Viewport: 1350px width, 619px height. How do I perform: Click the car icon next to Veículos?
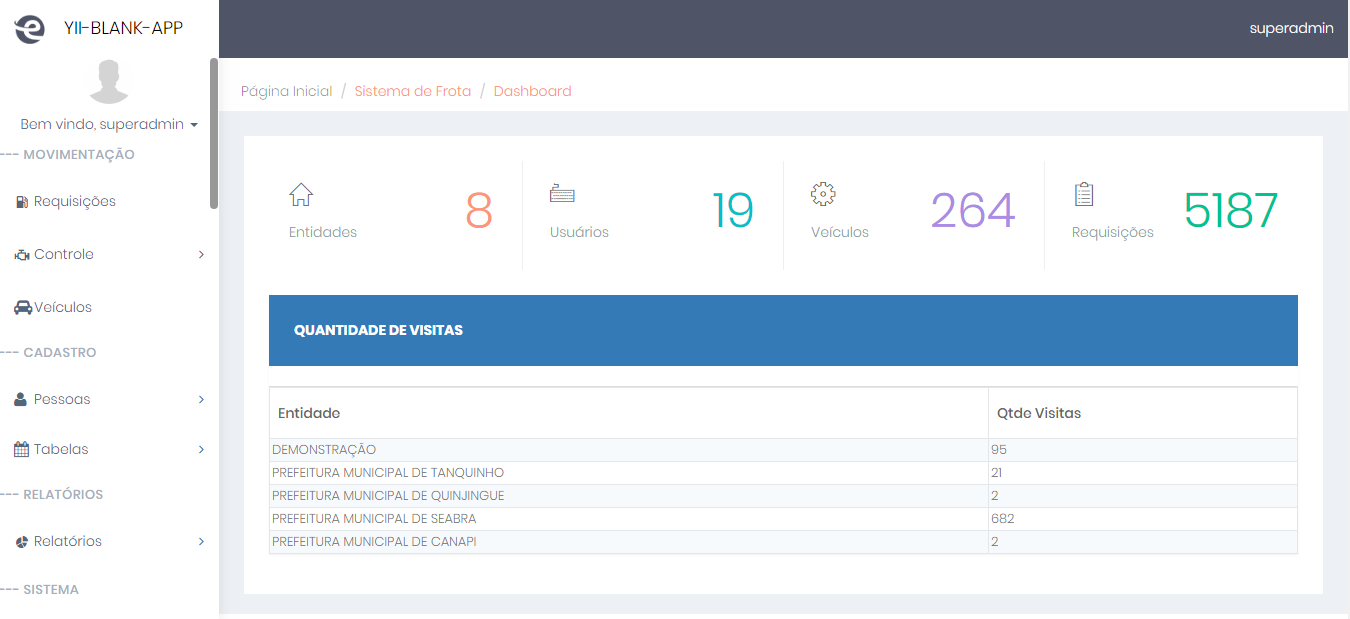23,308
